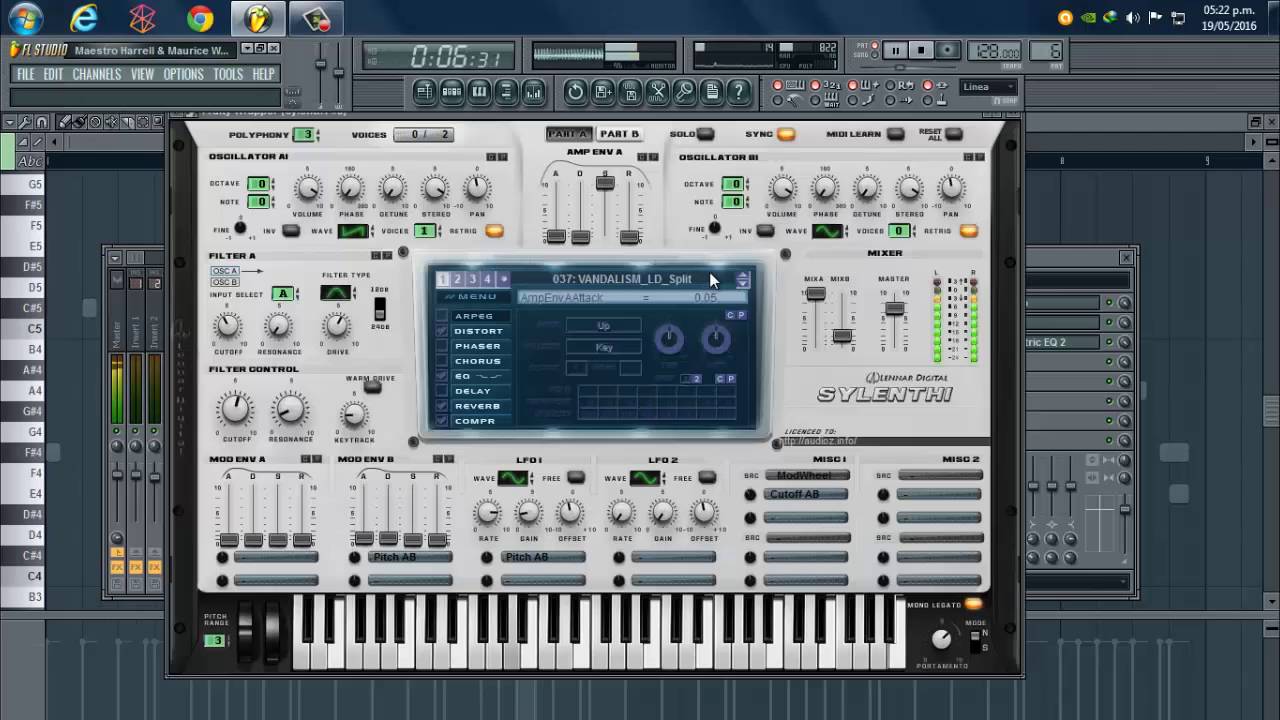This screenshot has width=1280, height=720.
Task: Toggle the SOLO switch in Sylenth1
Action: click(x=706, y=134)
